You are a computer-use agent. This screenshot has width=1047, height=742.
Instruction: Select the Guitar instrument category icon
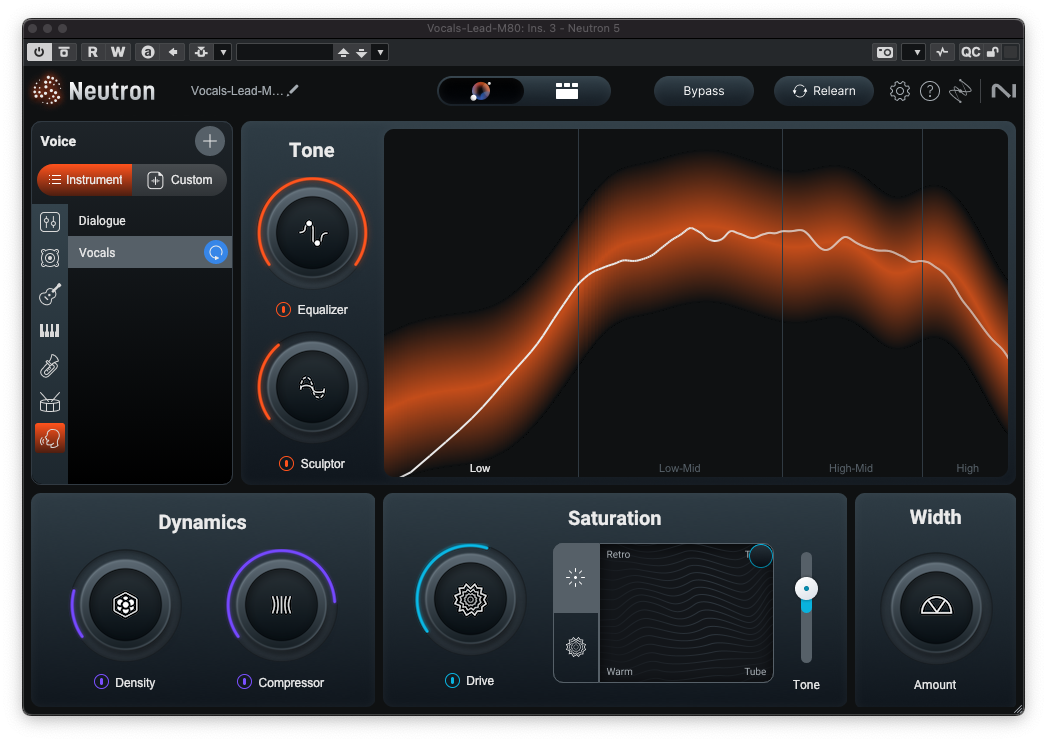[49, 293]
